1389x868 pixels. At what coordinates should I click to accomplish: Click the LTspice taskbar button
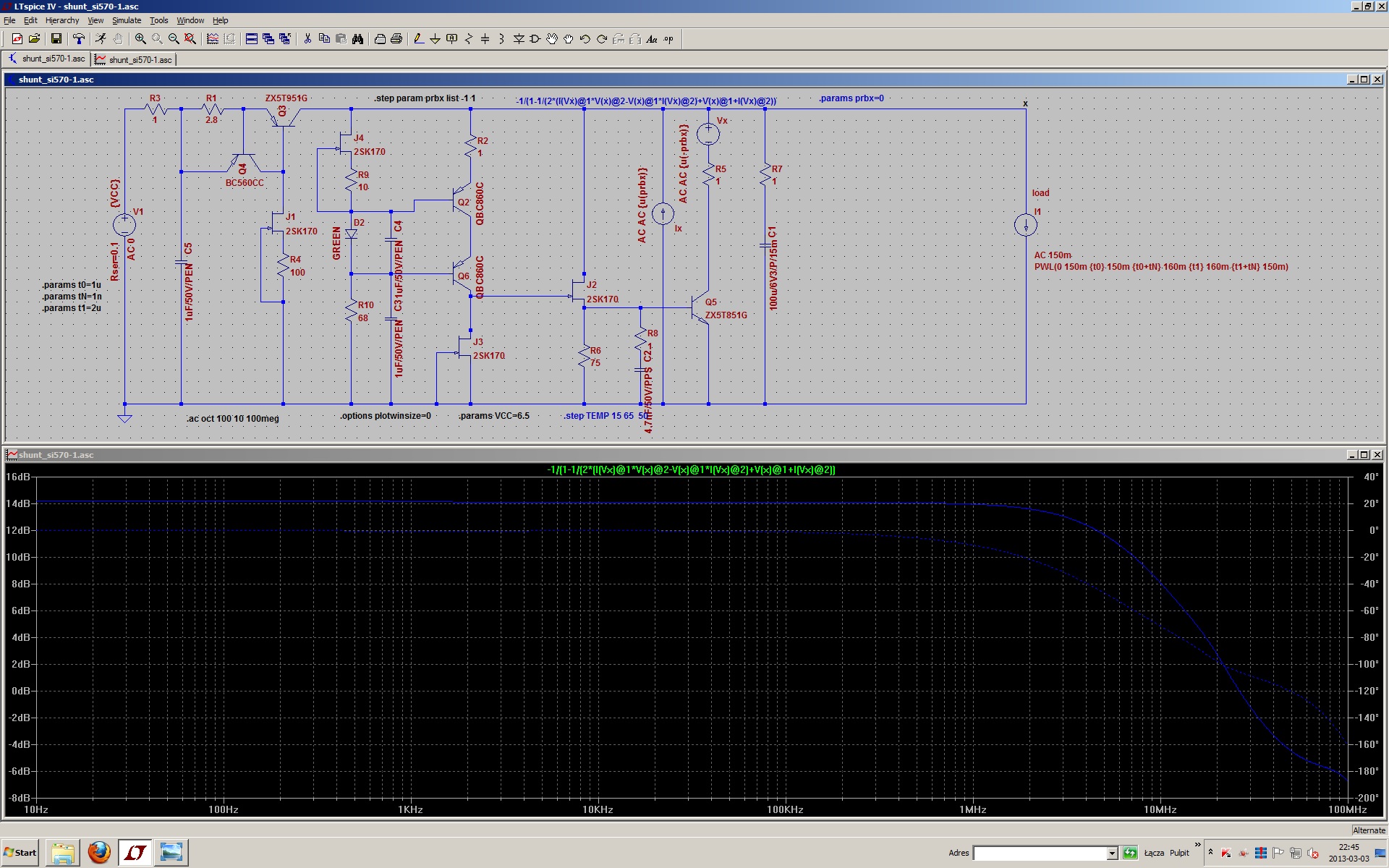[135, 853]
